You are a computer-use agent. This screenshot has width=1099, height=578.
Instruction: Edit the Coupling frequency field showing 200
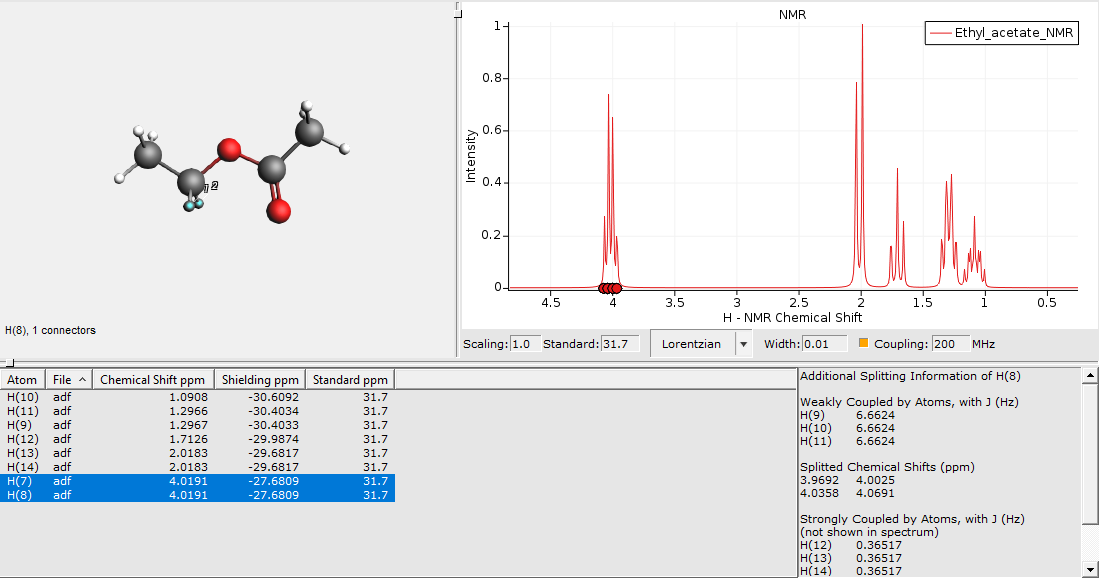950,344
